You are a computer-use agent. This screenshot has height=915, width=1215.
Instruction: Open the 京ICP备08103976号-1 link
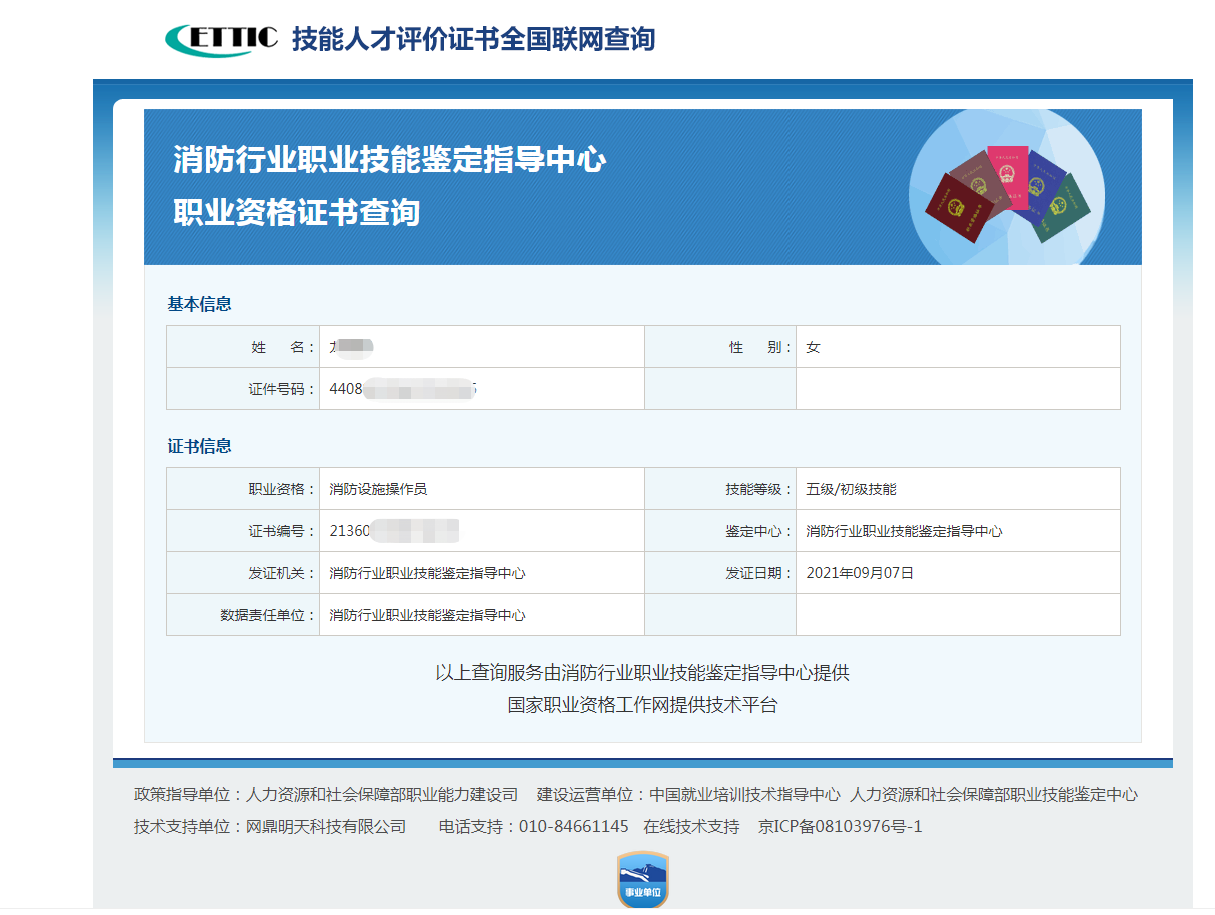(x=840, y=826)
